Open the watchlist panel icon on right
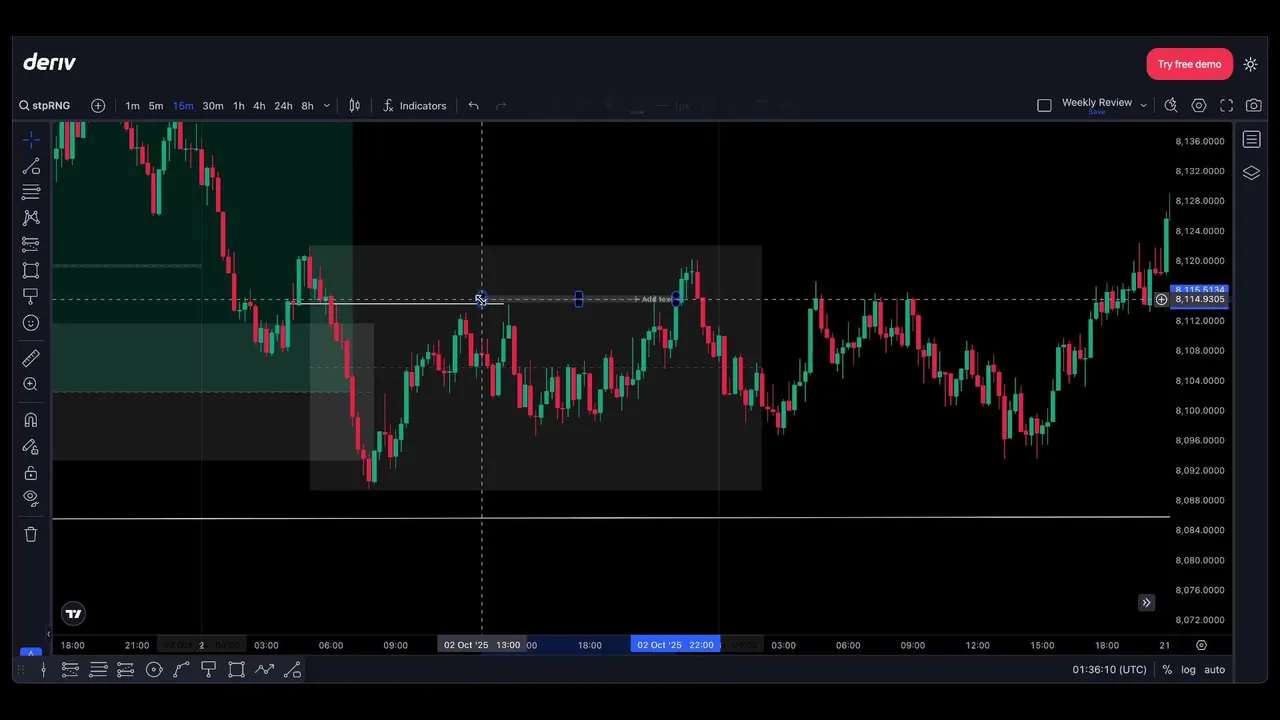Image resolution: width=1280 pixels, height=720 pixels. [x=1251, y=140]
